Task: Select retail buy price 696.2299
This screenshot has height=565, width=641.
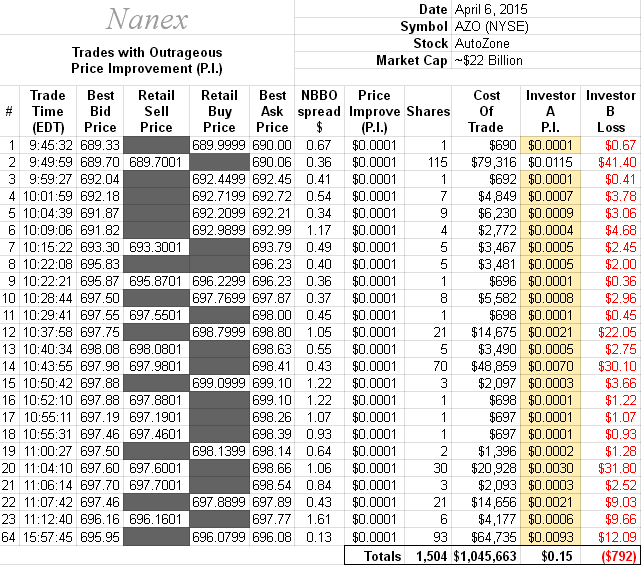Action: (219, 281)
